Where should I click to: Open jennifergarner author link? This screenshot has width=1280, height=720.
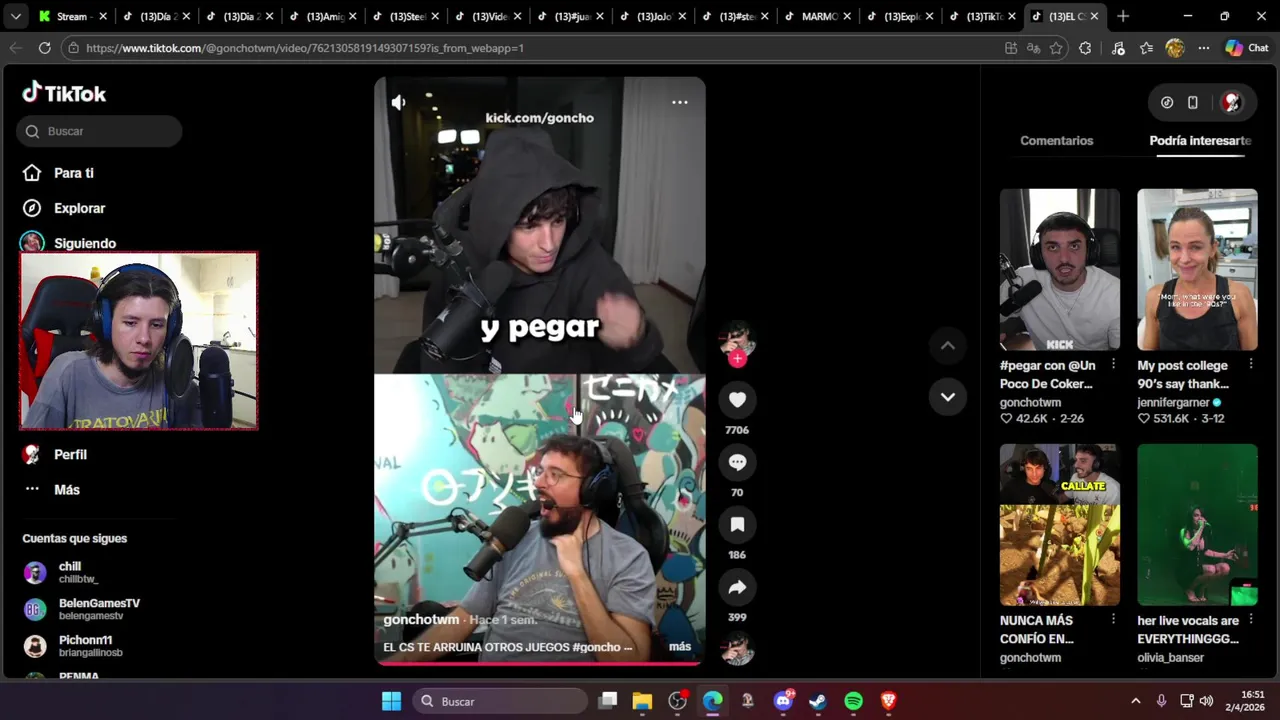(x=1173, y=402)
